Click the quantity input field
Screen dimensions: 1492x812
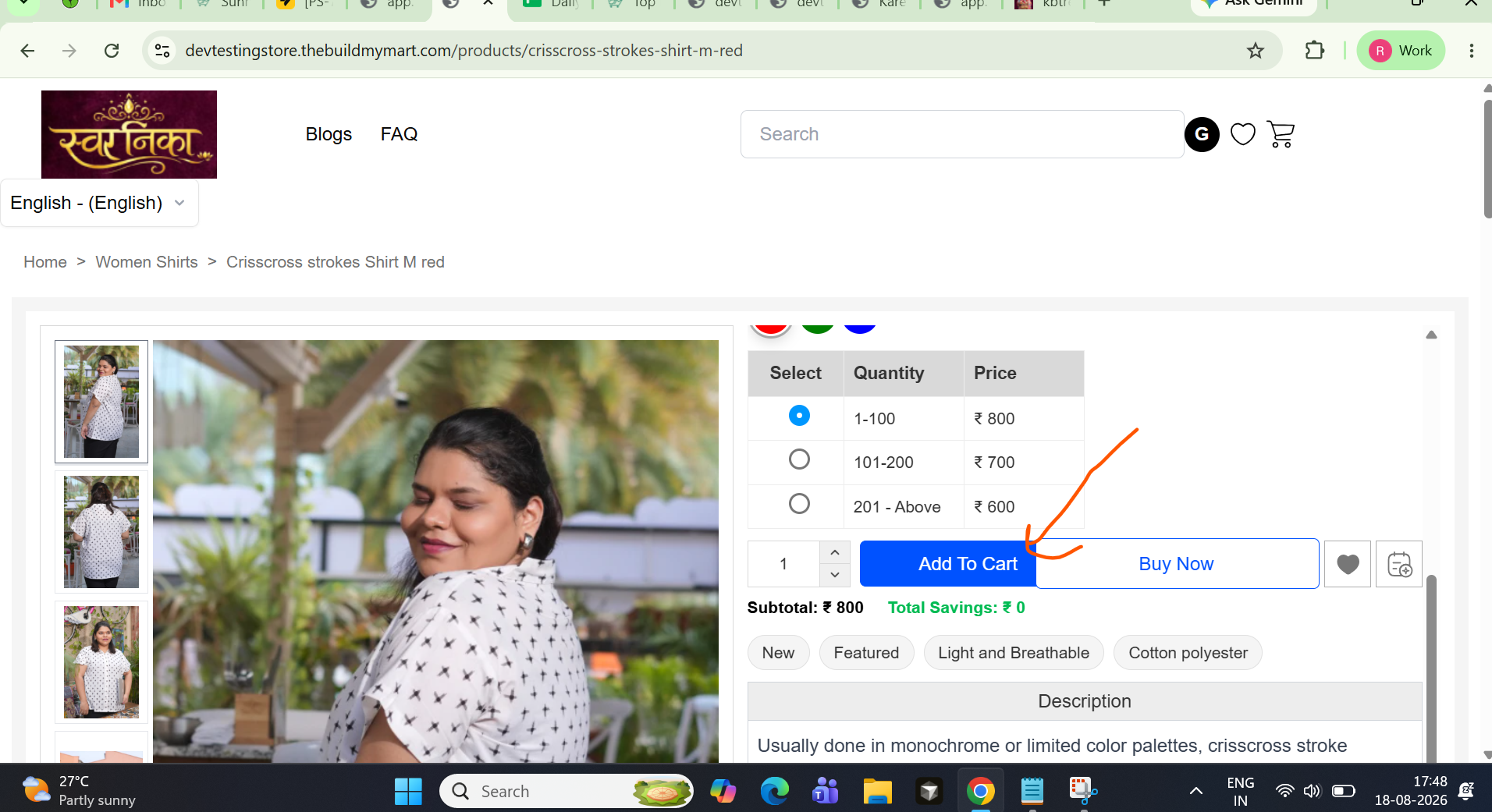click(783, 564)
